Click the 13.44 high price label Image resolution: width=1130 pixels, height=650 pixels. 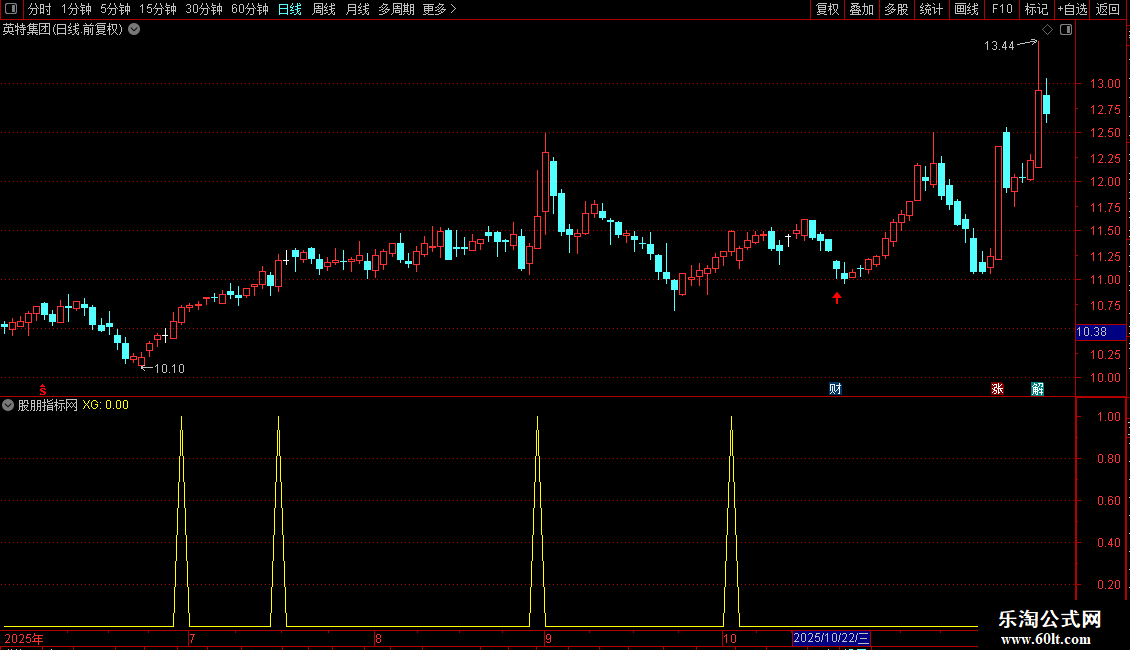pos(999,46)
